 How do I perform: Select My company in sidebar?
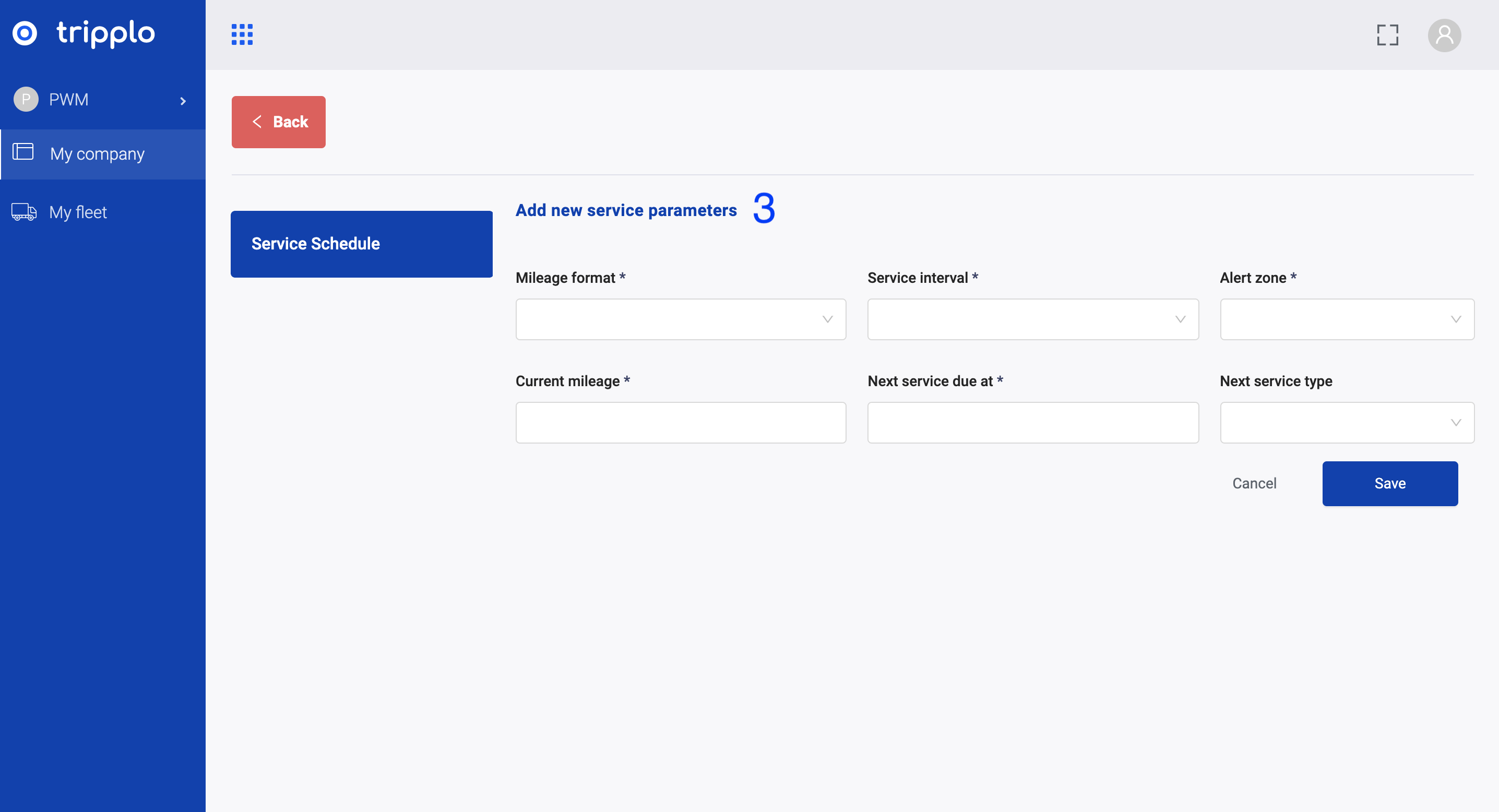point(97,153)
